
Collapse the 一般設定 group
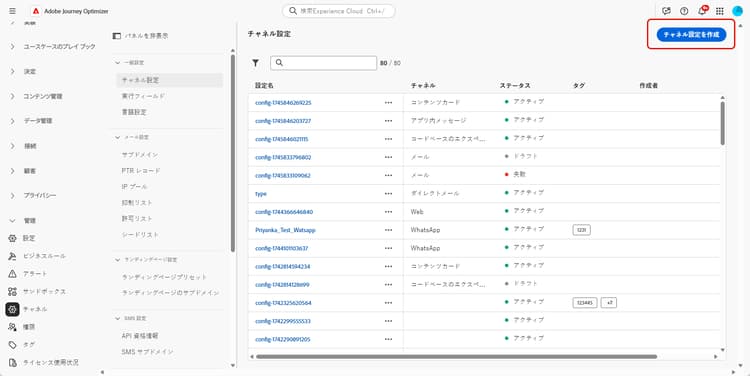(118, 63)
